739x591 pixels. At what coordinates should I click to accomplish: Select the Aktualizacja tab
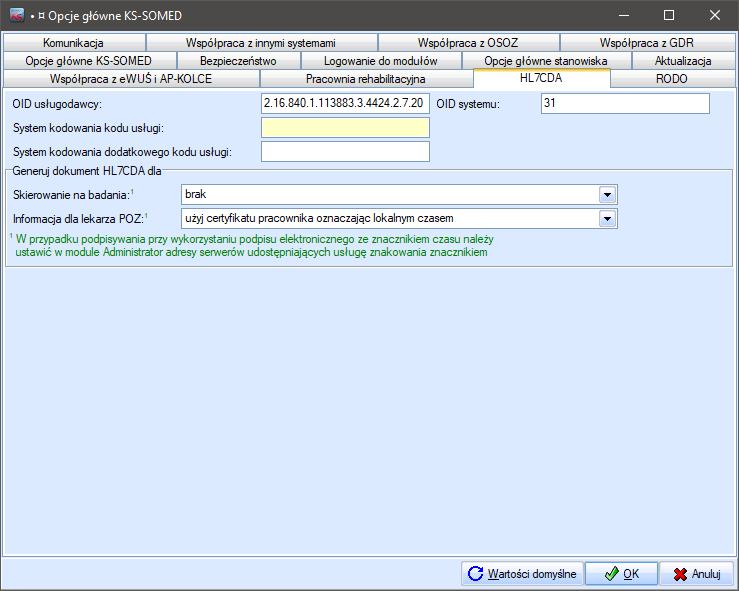683,61
